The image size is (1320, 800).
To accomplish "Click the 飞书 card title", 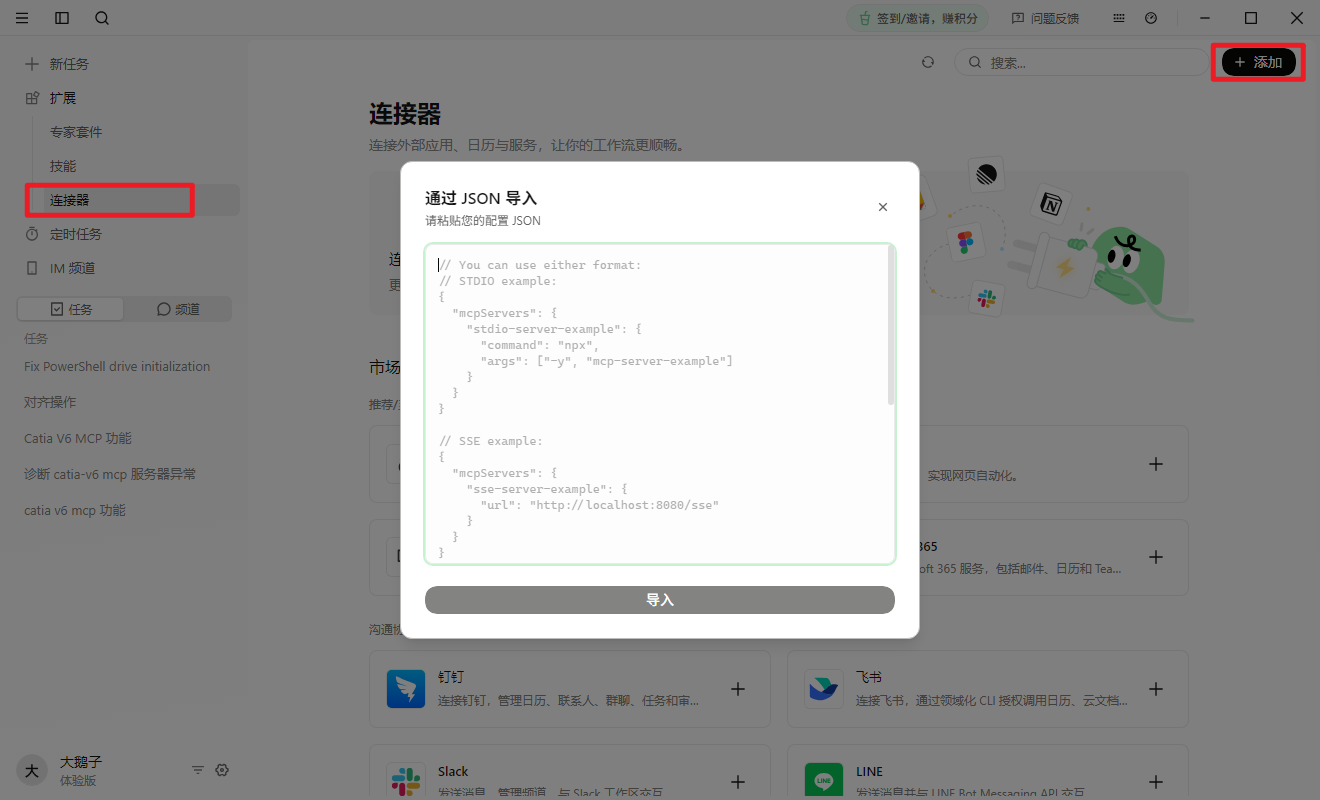I will (869, 678).
